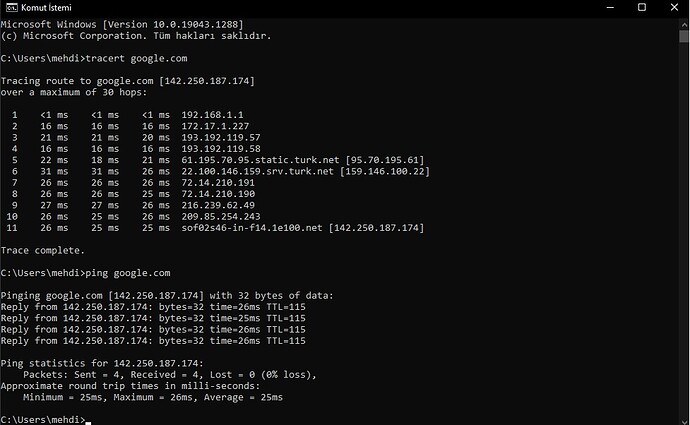Click the sof02s46-in-f14.1e100.net hostname
Screen dimensions: 690x425
252,228
